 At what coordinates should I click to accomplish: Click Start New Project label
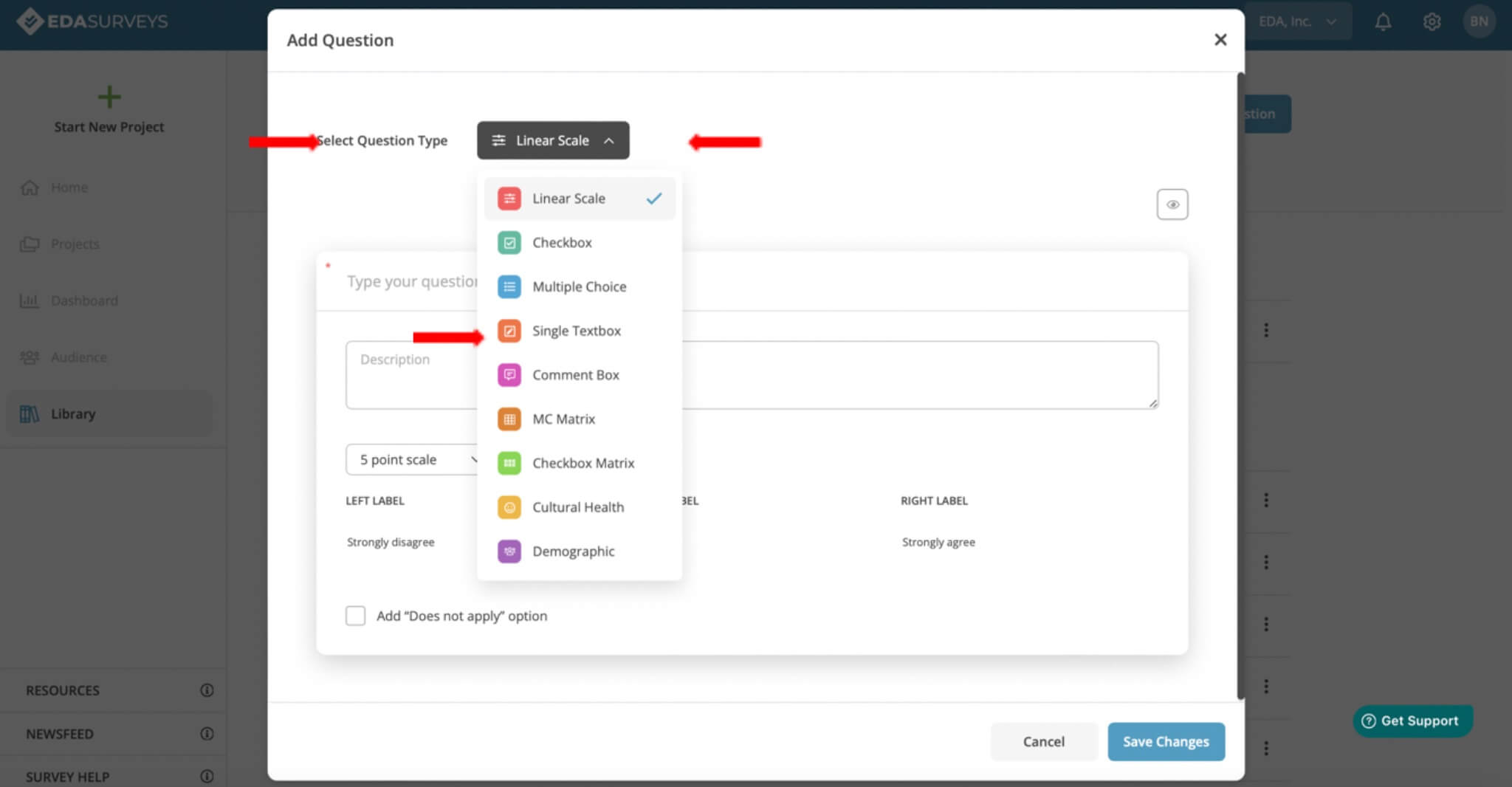point(109,127)
